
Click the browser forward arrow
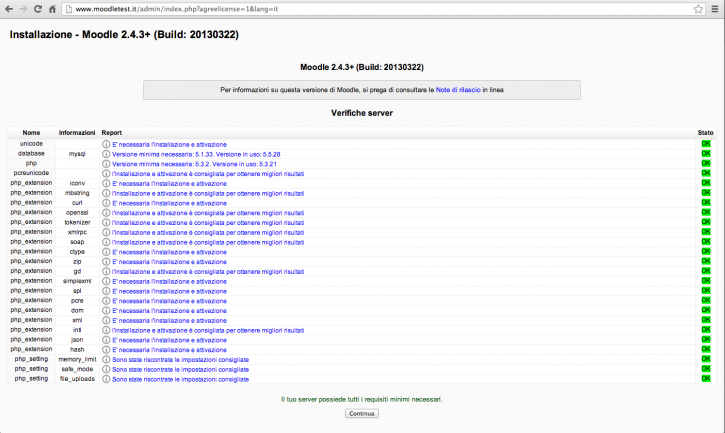23,9
